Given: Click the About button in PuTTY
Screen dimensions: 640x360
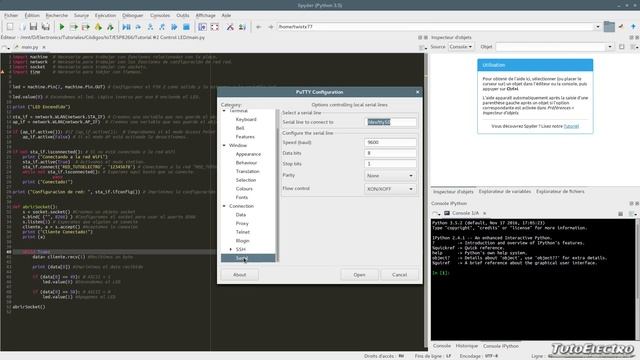Looking at the screenshot, I should click(x=240, y=275).
